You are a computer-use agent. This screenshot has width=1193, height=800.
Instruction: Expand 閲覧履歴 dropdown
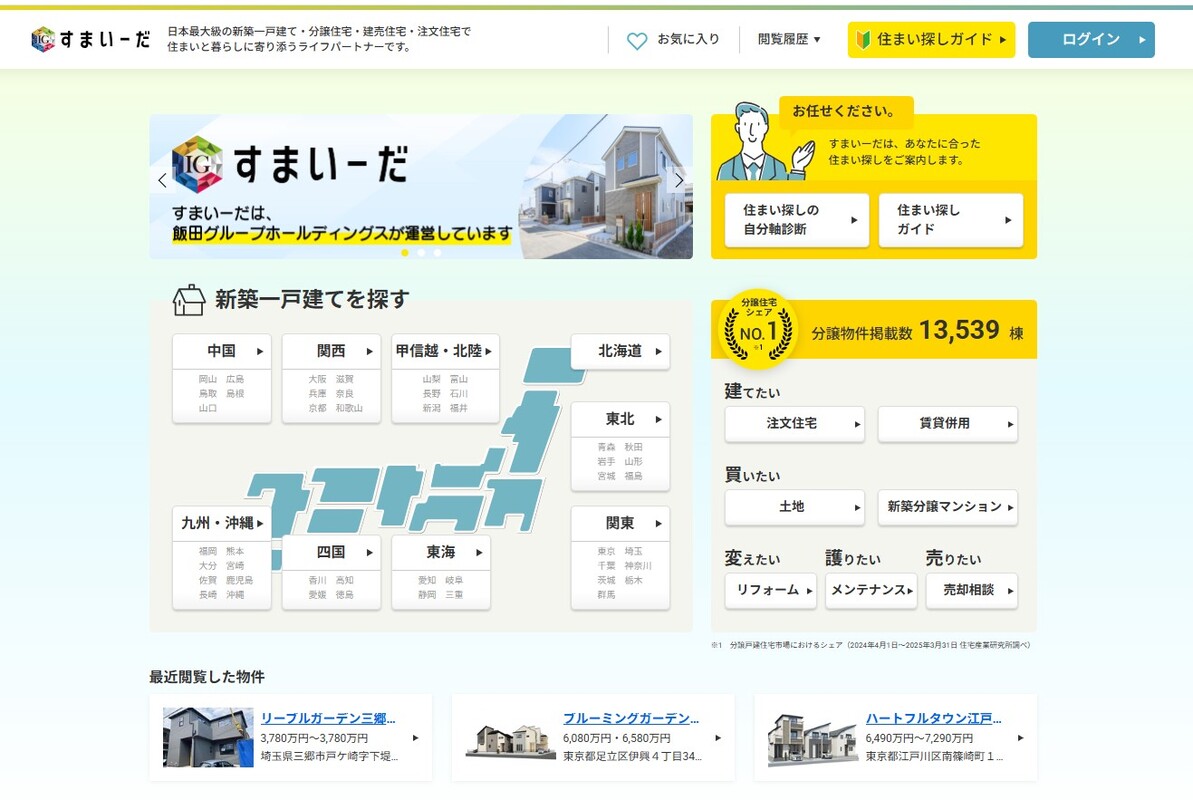tap(789, 39)
